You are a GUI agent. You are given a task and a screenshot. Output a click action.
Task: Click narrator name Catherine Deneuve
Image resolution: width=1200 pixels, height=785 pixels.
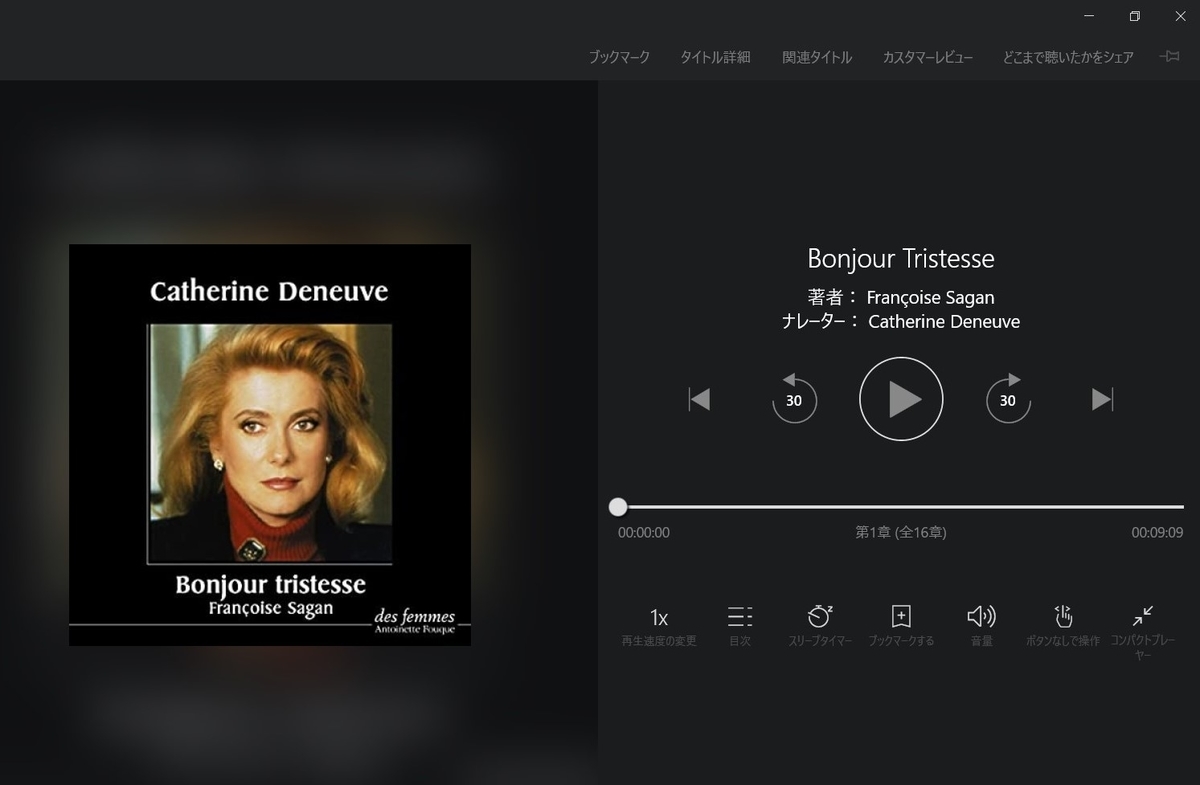(944, 321)
